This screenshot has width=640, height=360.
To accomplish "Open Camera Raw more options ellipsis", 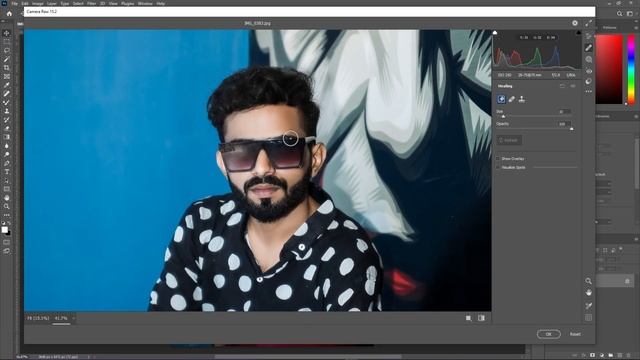I will point(589,91).
